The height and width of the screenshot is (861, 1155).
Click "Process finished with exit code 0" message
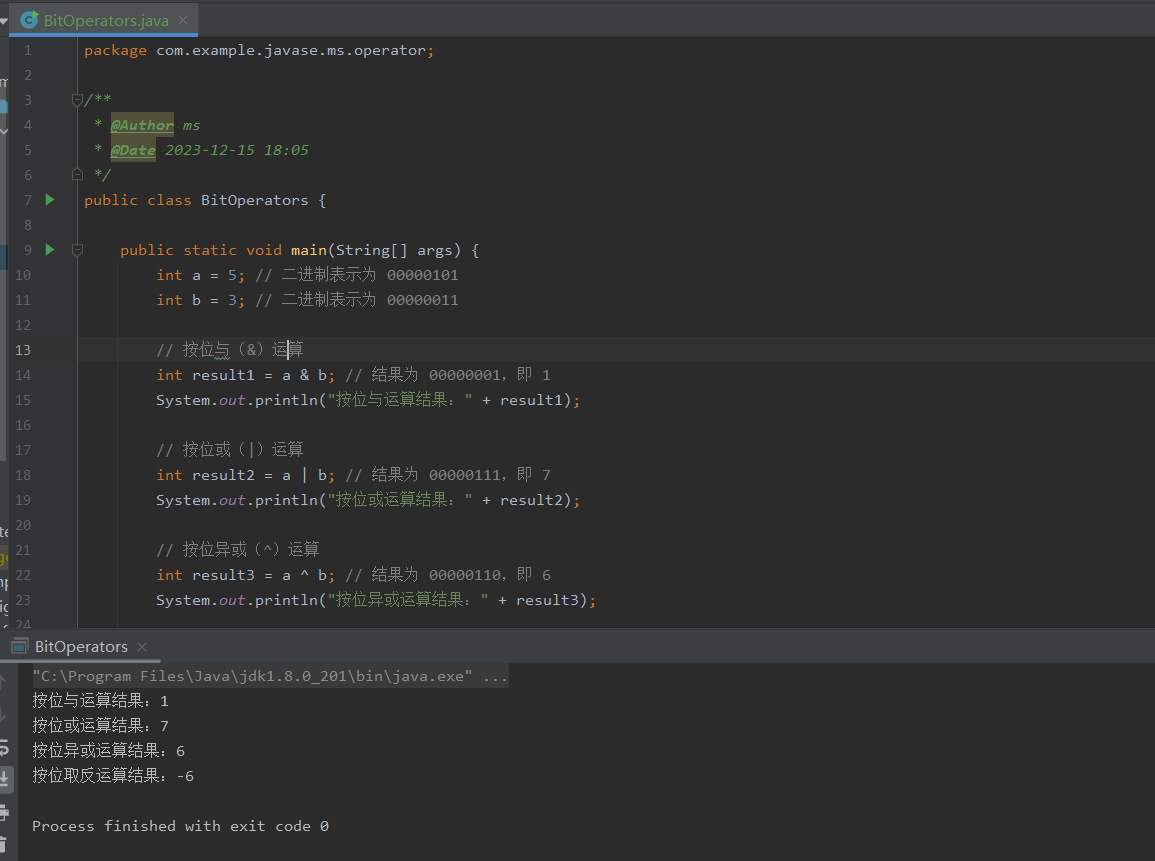click(180, 826)
